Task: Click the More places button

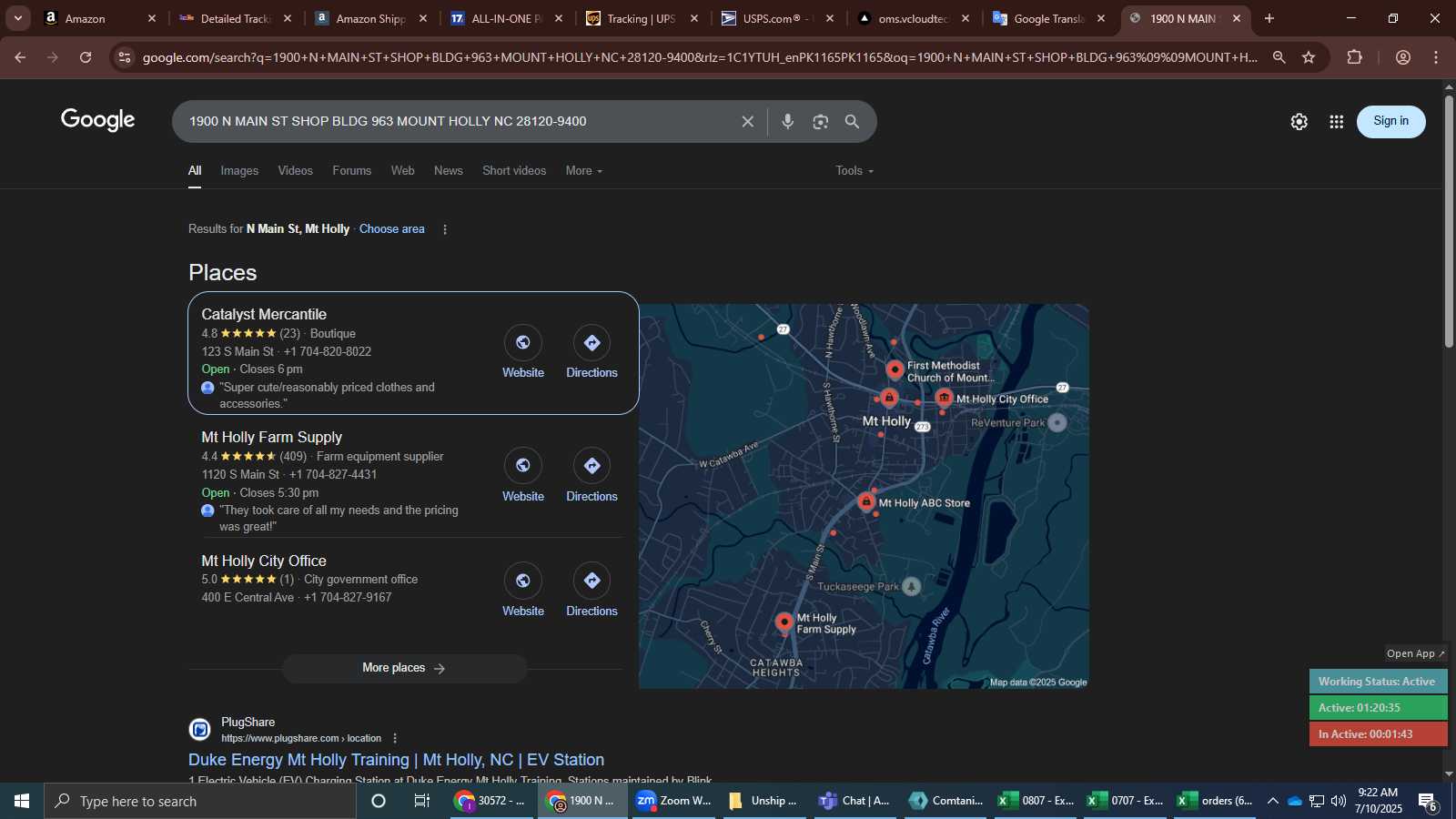Action: 404,668
